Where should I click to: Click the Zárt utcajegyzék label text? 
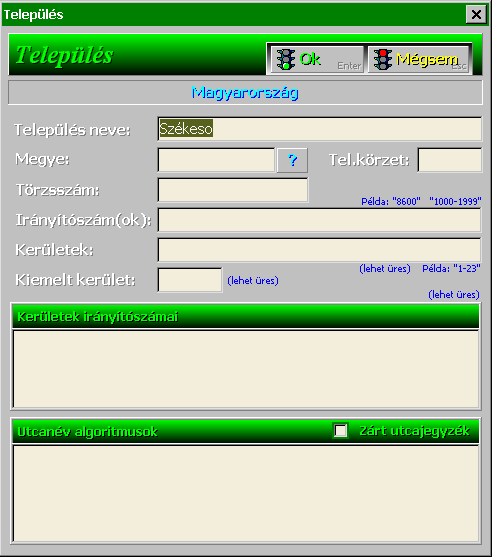click(x=415, y=431)
